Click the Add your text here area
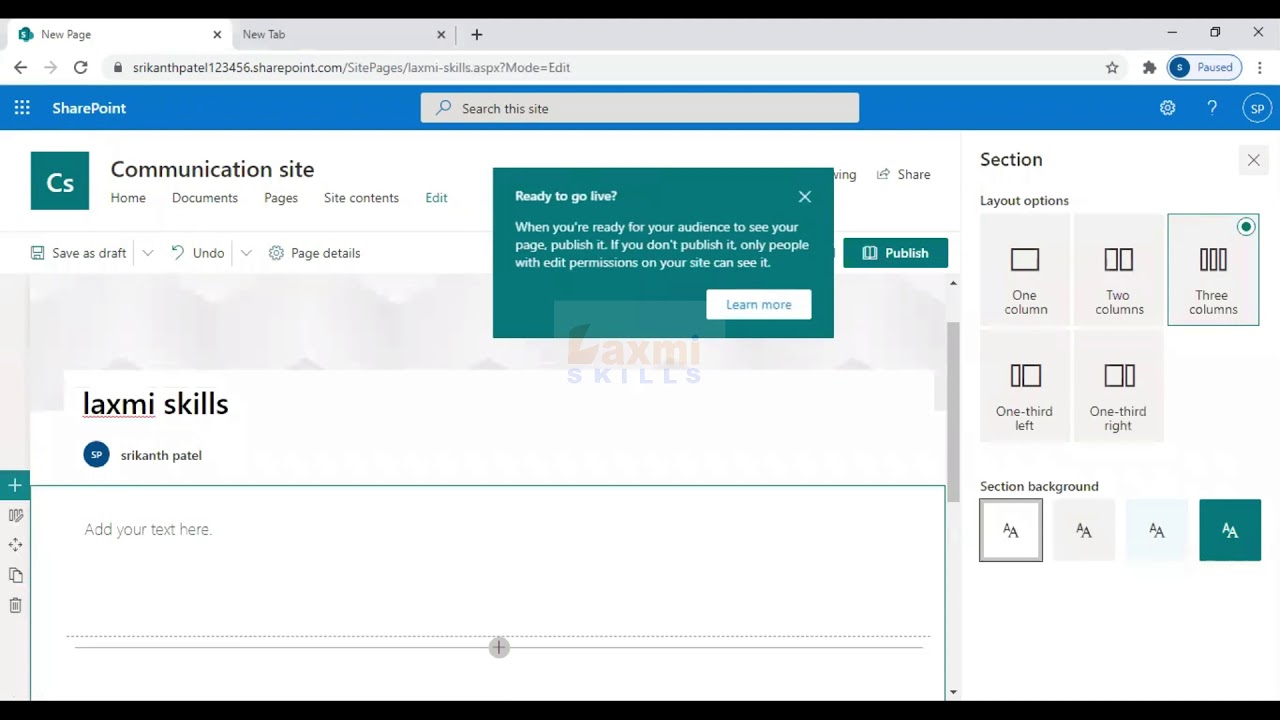Image resolution: width=1280 pixels, height=720 pixels. point(148,530)
